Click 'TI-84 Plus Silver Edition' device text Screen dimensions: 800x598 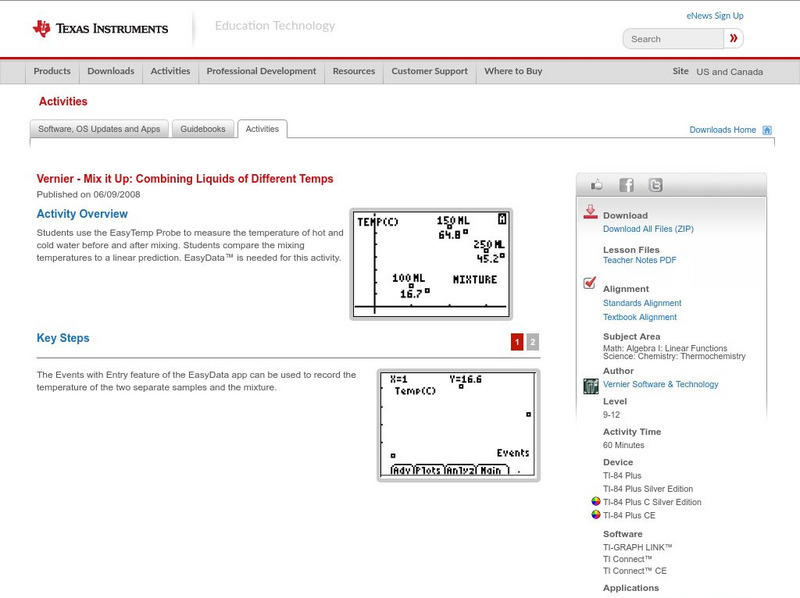(648, 489)
